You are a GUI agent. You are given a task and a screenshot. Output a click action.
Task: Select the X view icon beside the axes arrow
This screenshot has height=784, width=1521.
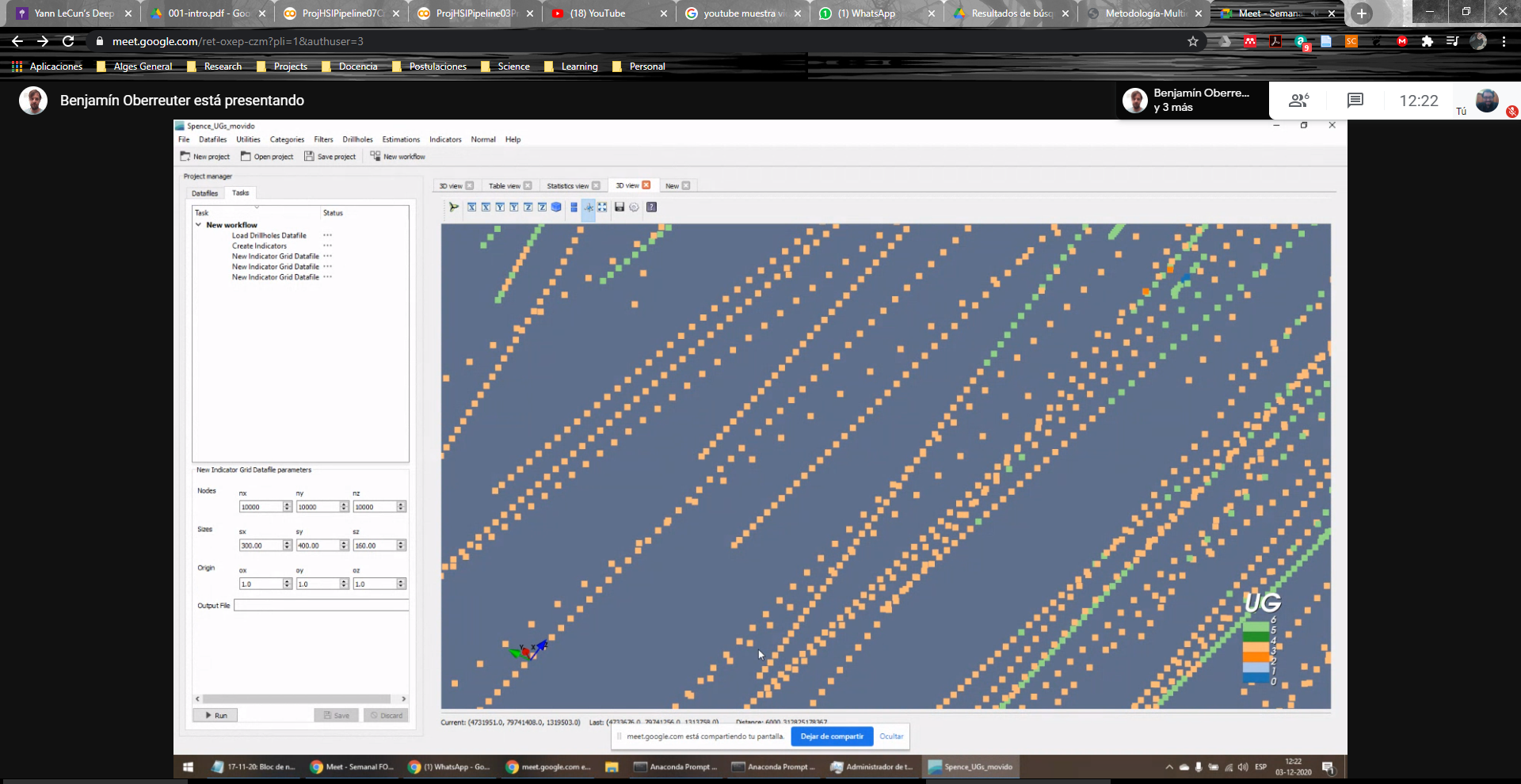(x=471, y=207)
